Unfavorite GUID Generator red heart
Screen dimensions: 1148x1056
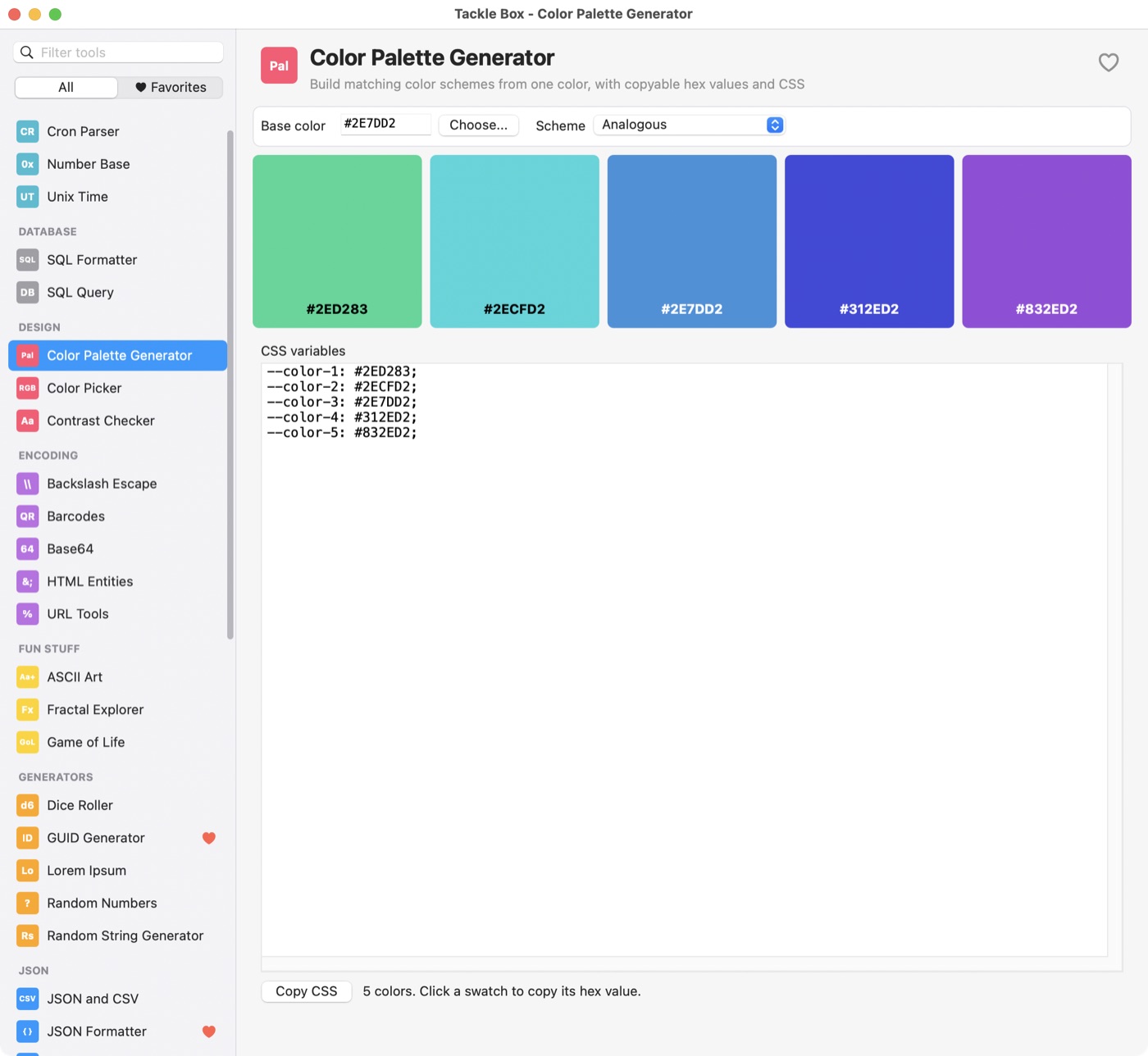(209, 838)
